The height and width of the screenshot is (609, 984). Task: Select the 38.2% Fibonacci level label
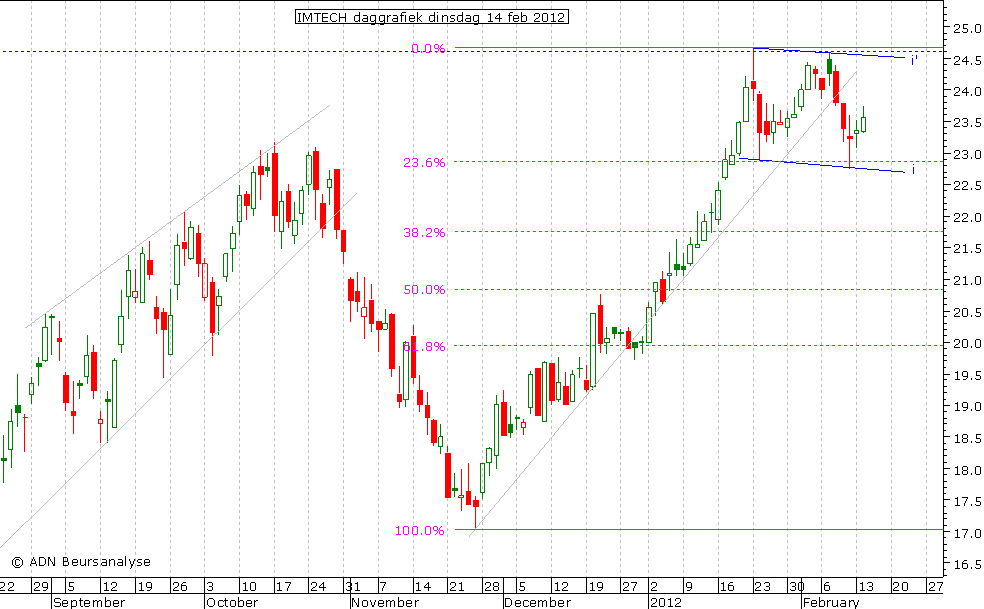pos(424,233)
